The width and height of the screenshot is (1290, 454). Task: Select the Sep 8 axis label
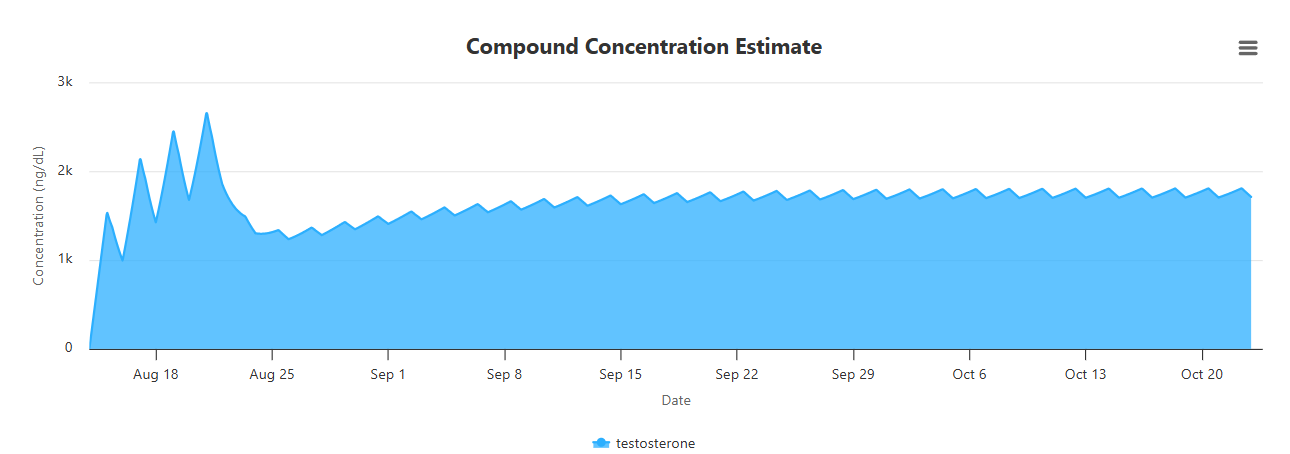coord(505,375)
